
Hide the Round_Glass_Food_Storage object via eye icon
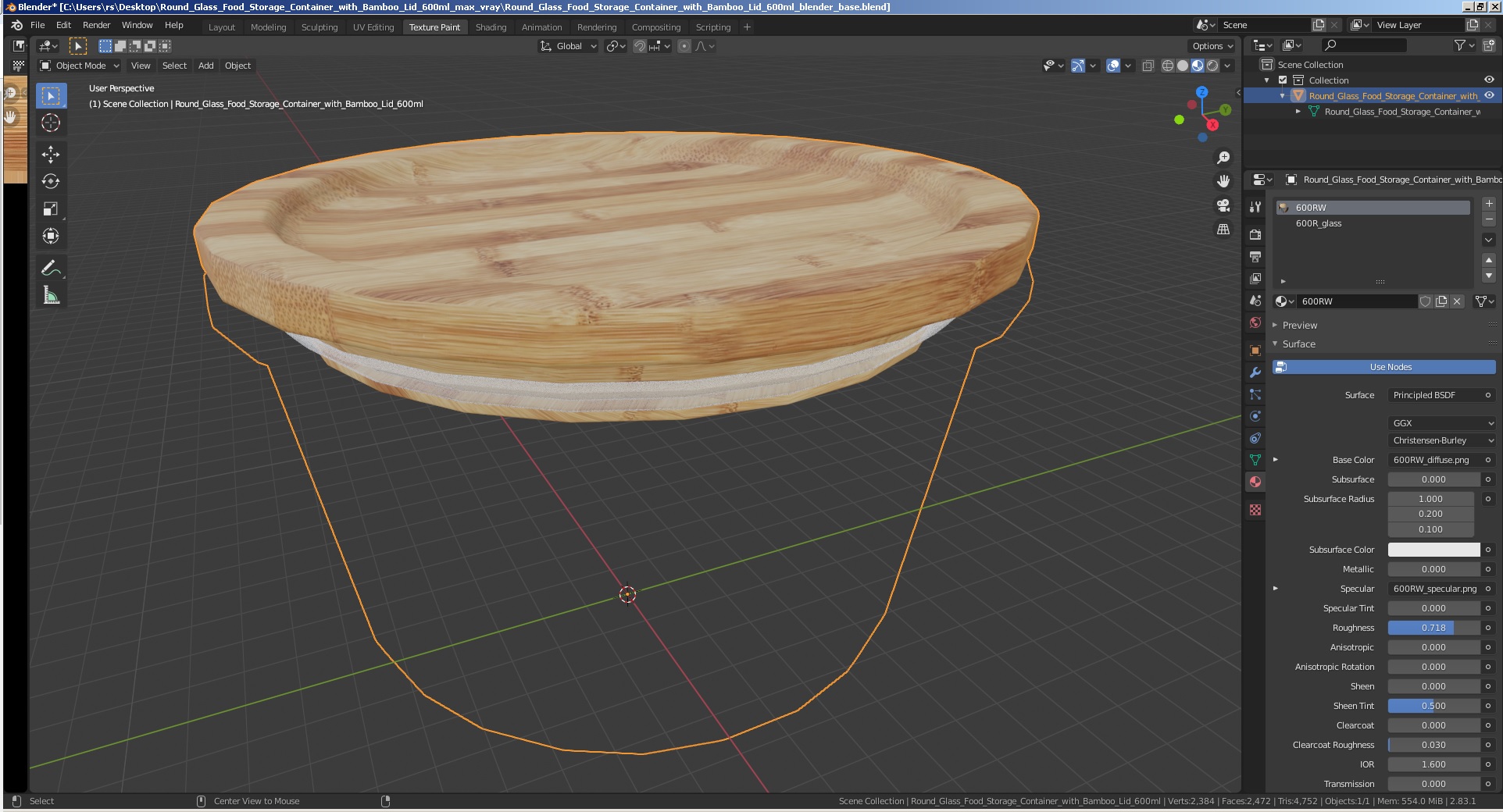(x=1489, y=95)
